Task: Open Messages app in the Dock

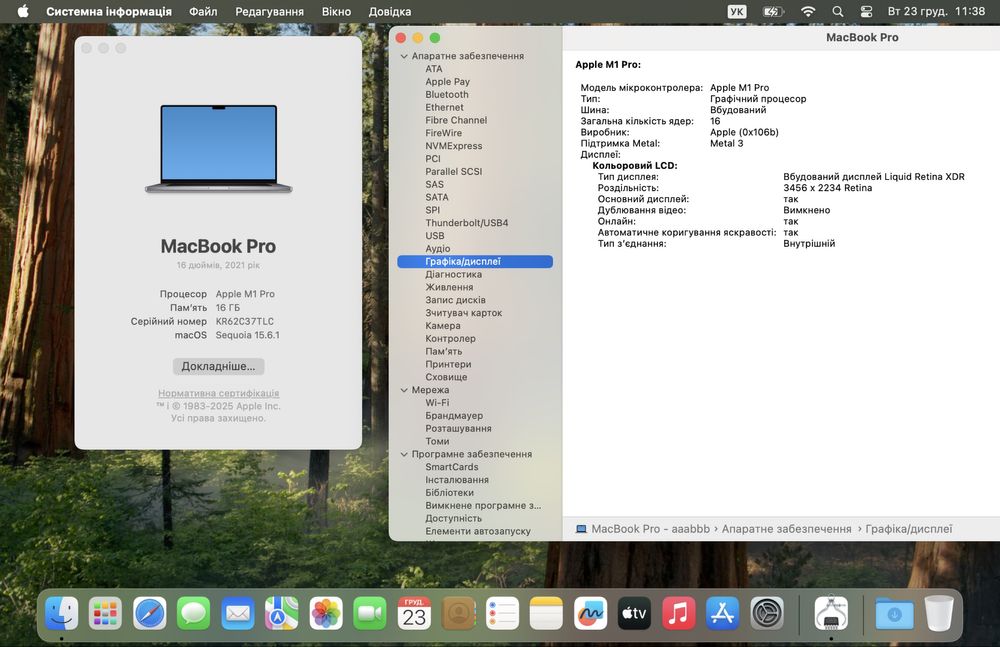Action: coord(194,614)
